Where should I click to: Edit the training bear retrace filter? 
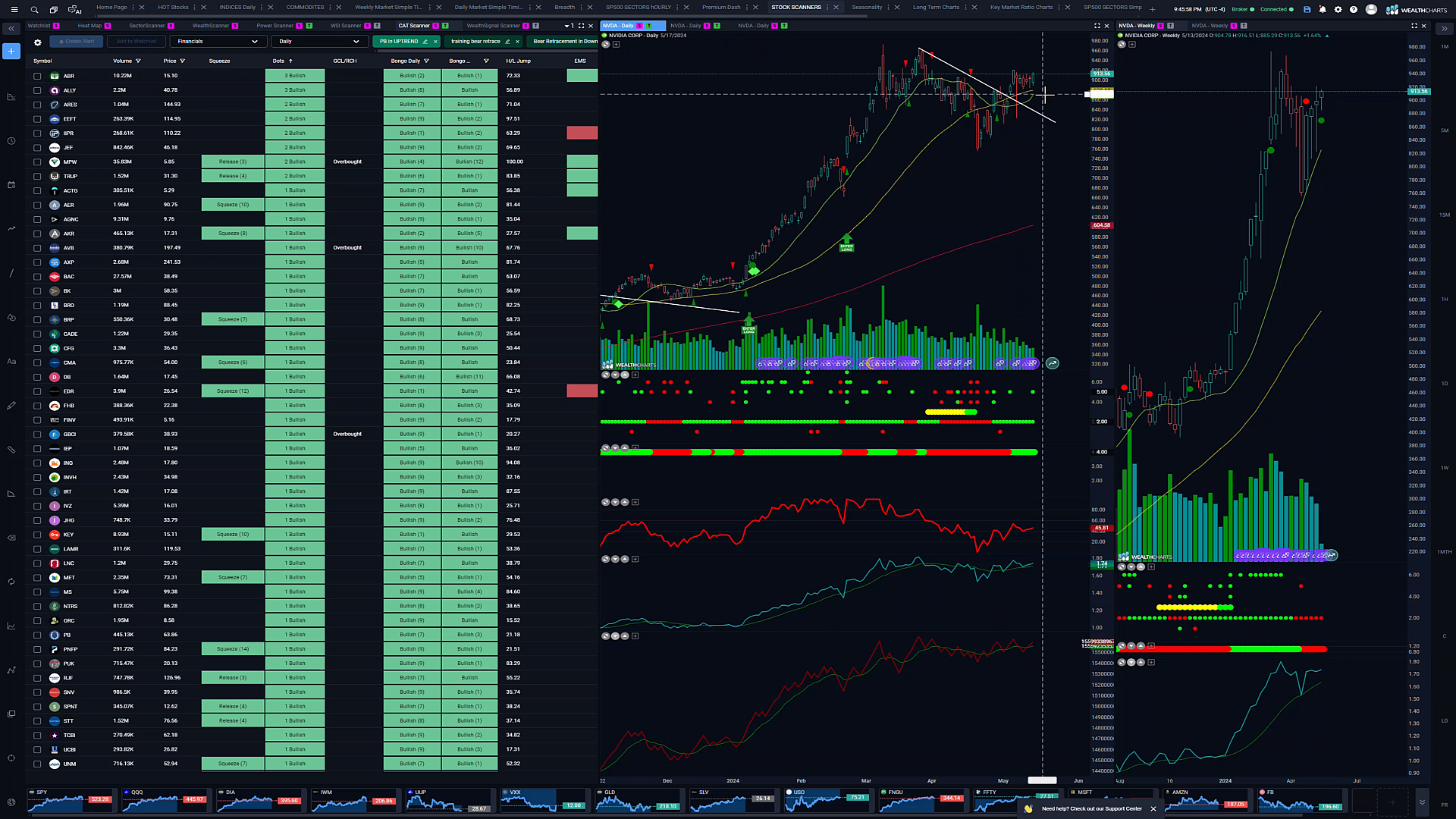pos(507,42)
